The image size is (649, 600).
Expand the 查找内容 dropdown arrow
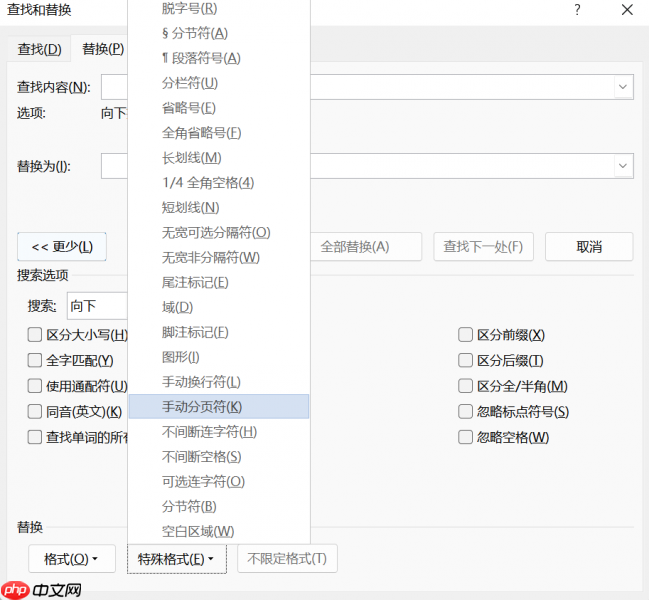[623, 87]
